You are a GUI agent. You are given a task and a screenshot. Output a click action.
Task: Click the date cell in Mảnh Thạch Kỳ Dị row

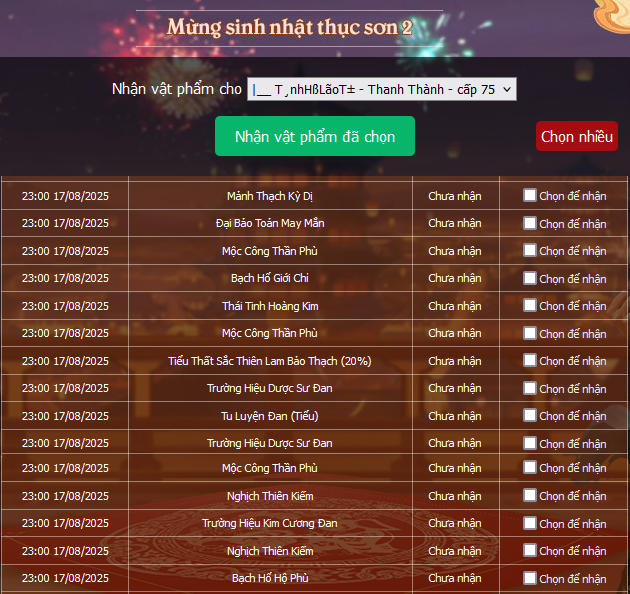[x=65, y=196]
